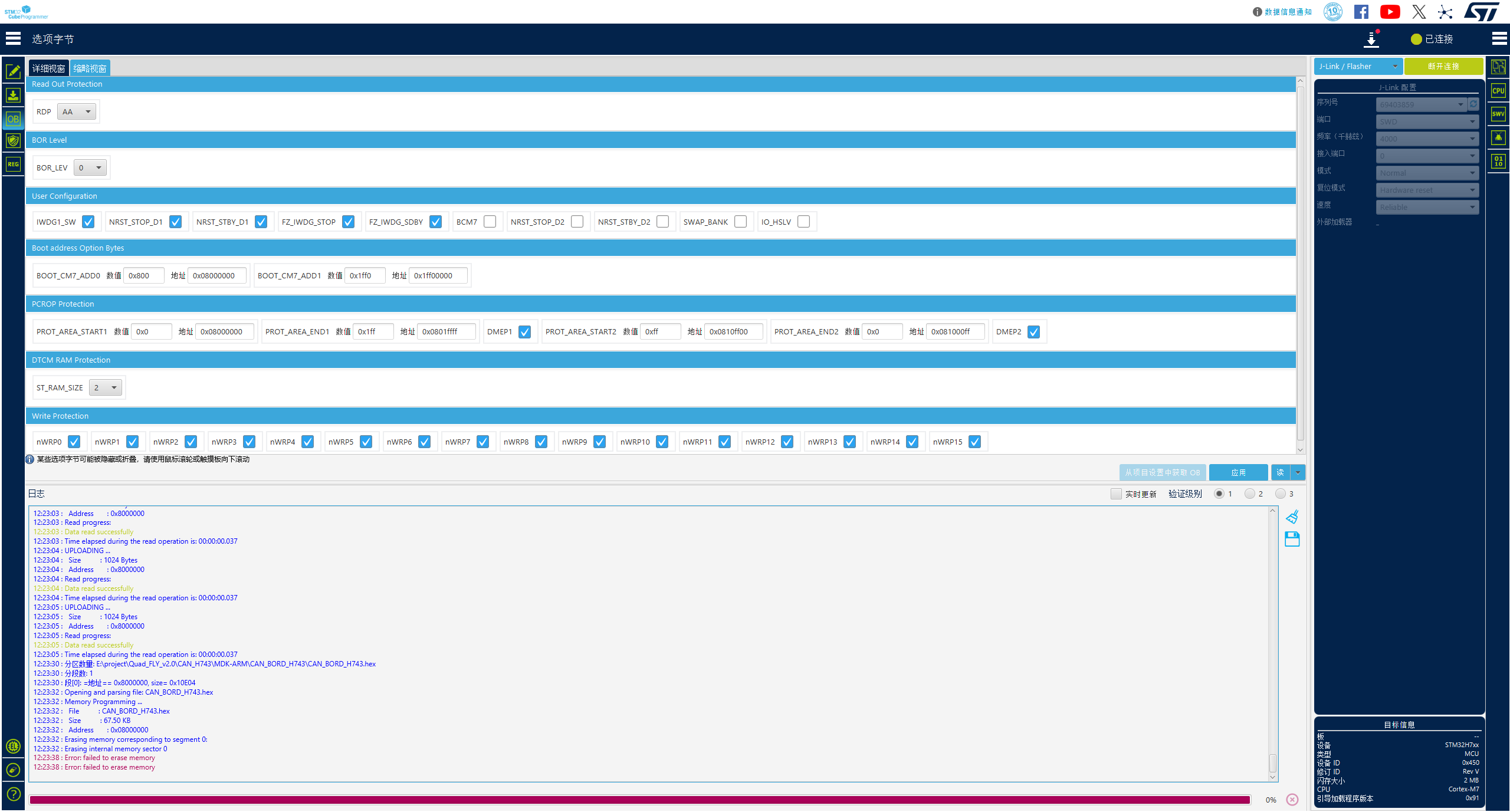The image size is (1510, 812).
Task: Expand the ST_RAM_SIZE dropdown
Action: pos(105,387)
